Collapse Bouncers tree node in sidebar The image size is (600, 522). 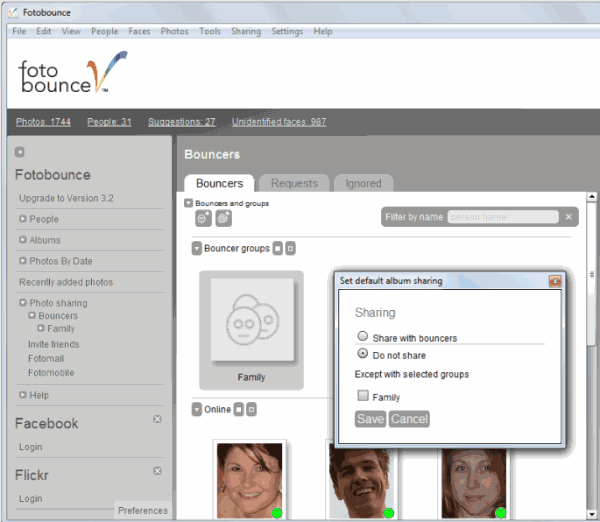[32, 315]
